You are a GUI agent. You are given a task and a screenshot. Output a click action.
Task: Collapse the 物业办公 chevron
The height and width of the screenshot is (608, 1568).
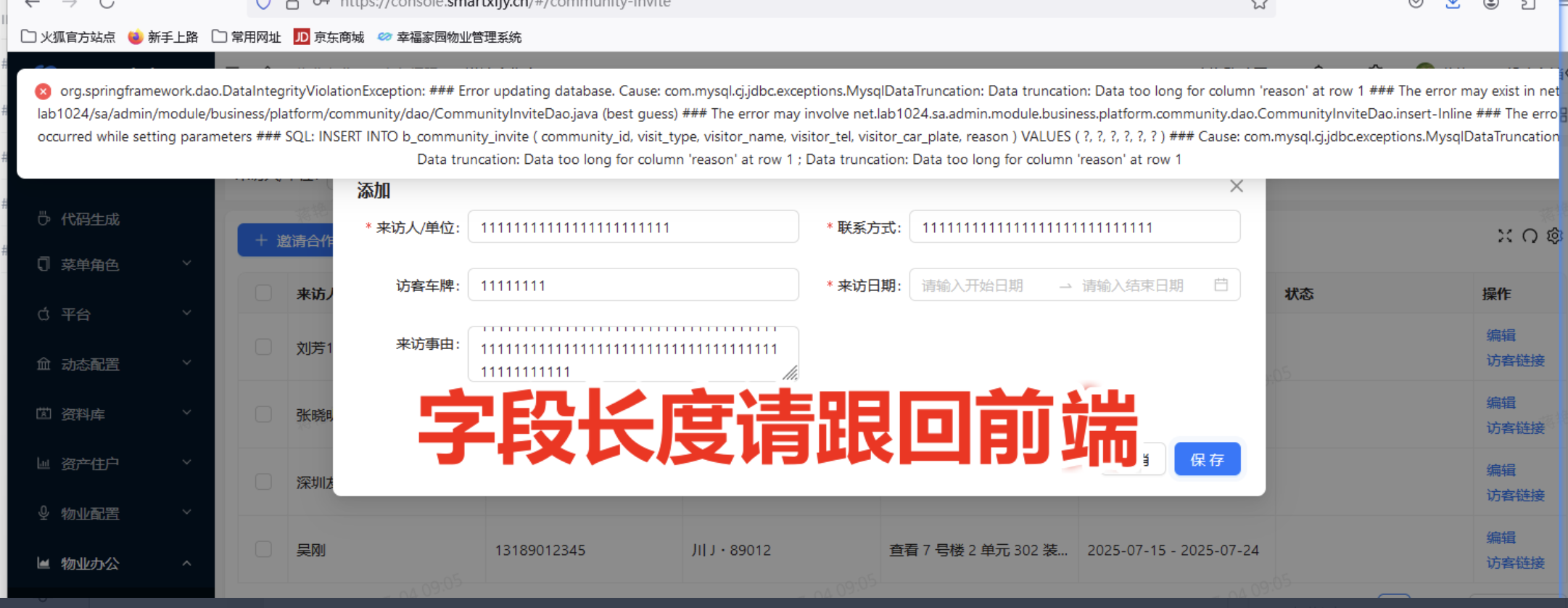point(187,563)
